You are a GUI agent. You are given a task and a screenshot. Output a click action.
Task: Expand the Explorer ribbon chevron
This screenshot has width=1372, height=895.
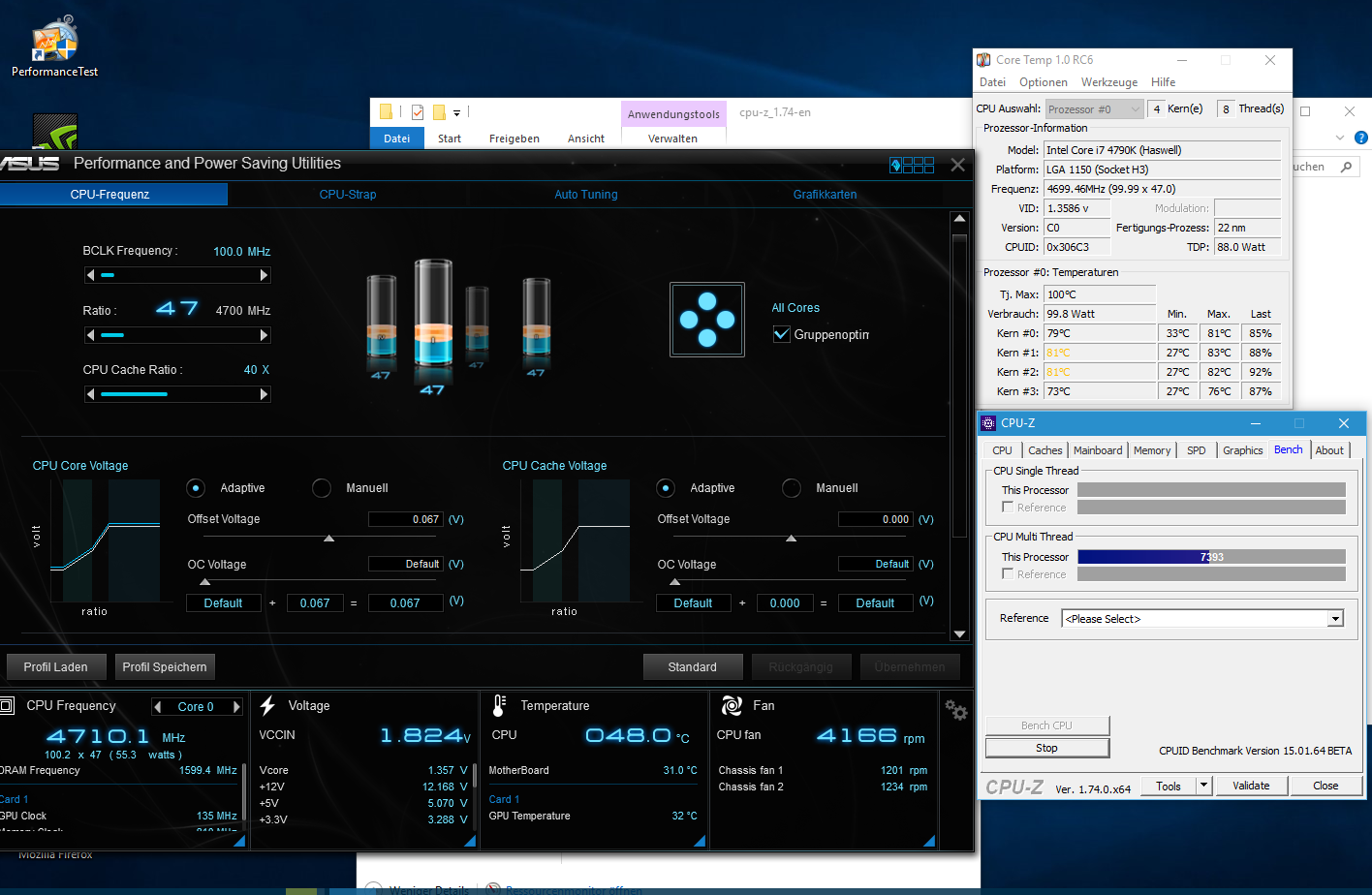(x=1341, y=139)
